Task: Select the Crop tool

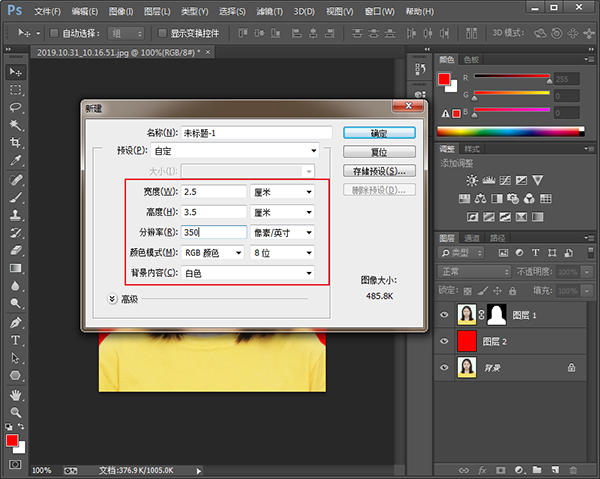Action: click(x=16, y=142)
